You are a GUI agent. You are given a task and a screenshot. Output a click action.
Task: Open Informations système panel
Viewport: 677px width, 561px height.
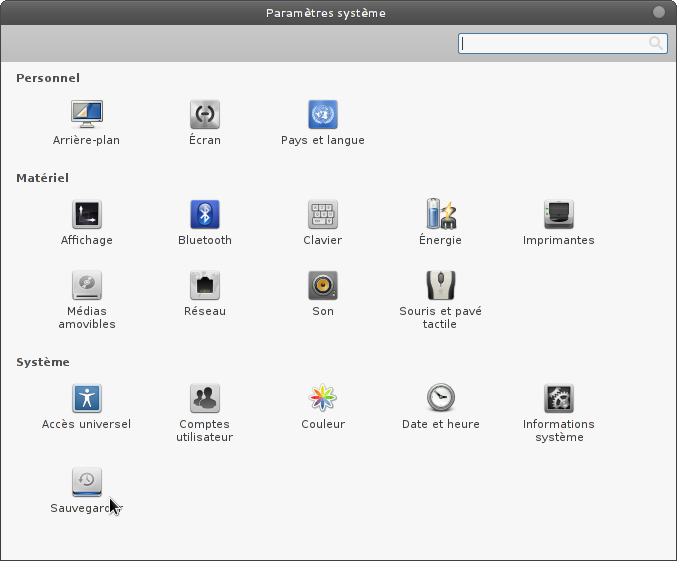click(x=559, y=398)
